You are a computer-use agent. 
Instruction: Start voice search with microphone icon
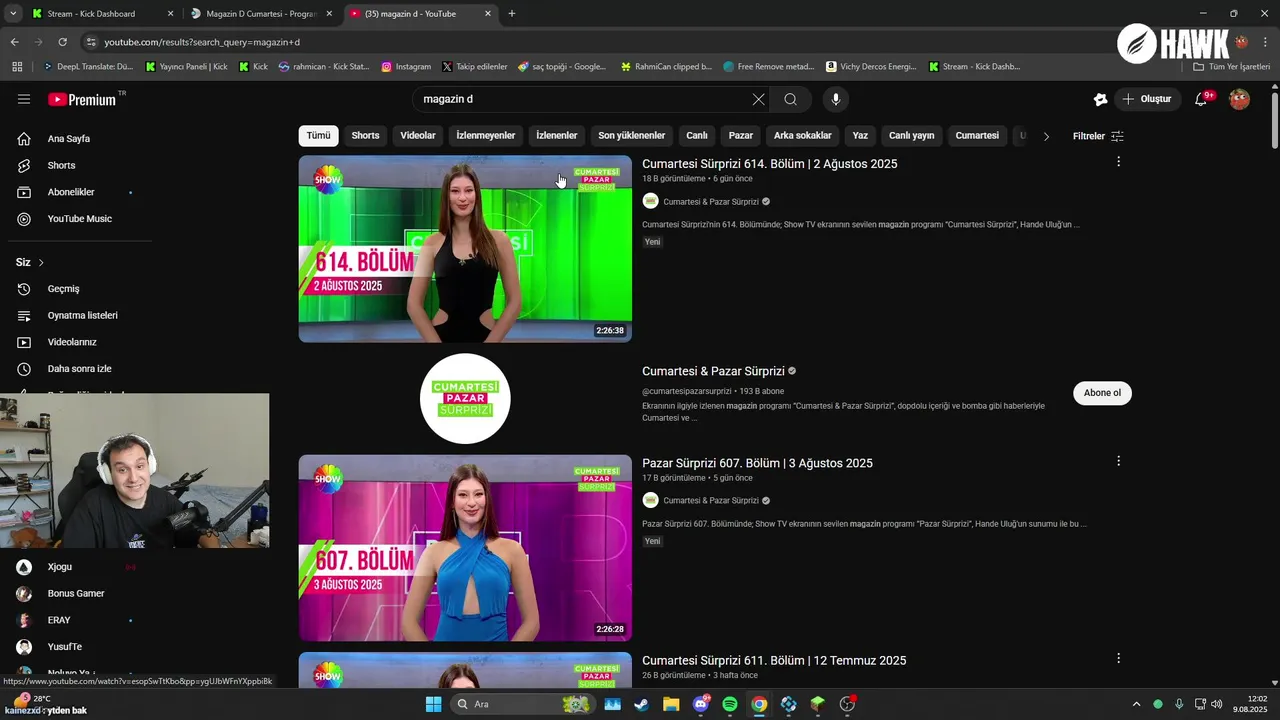pyautogui.click(x=836, y=99)
